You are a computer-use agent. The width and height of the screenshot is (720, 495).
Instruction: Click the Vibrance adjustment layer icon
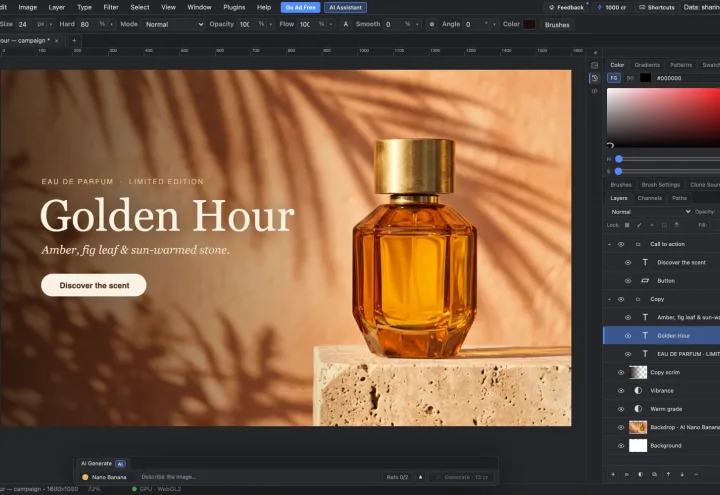638,391
